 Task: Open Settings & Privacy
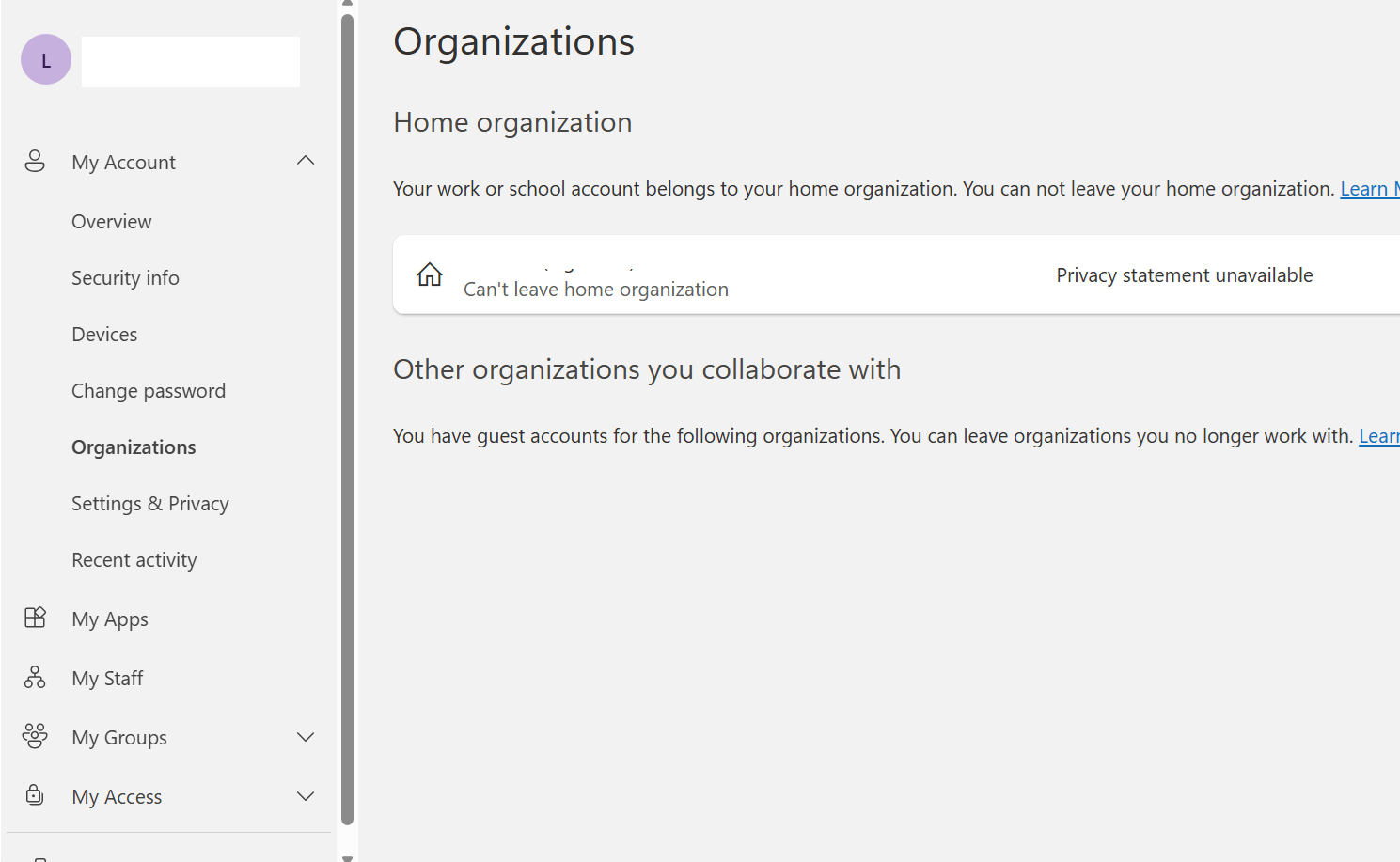point(150,504)
